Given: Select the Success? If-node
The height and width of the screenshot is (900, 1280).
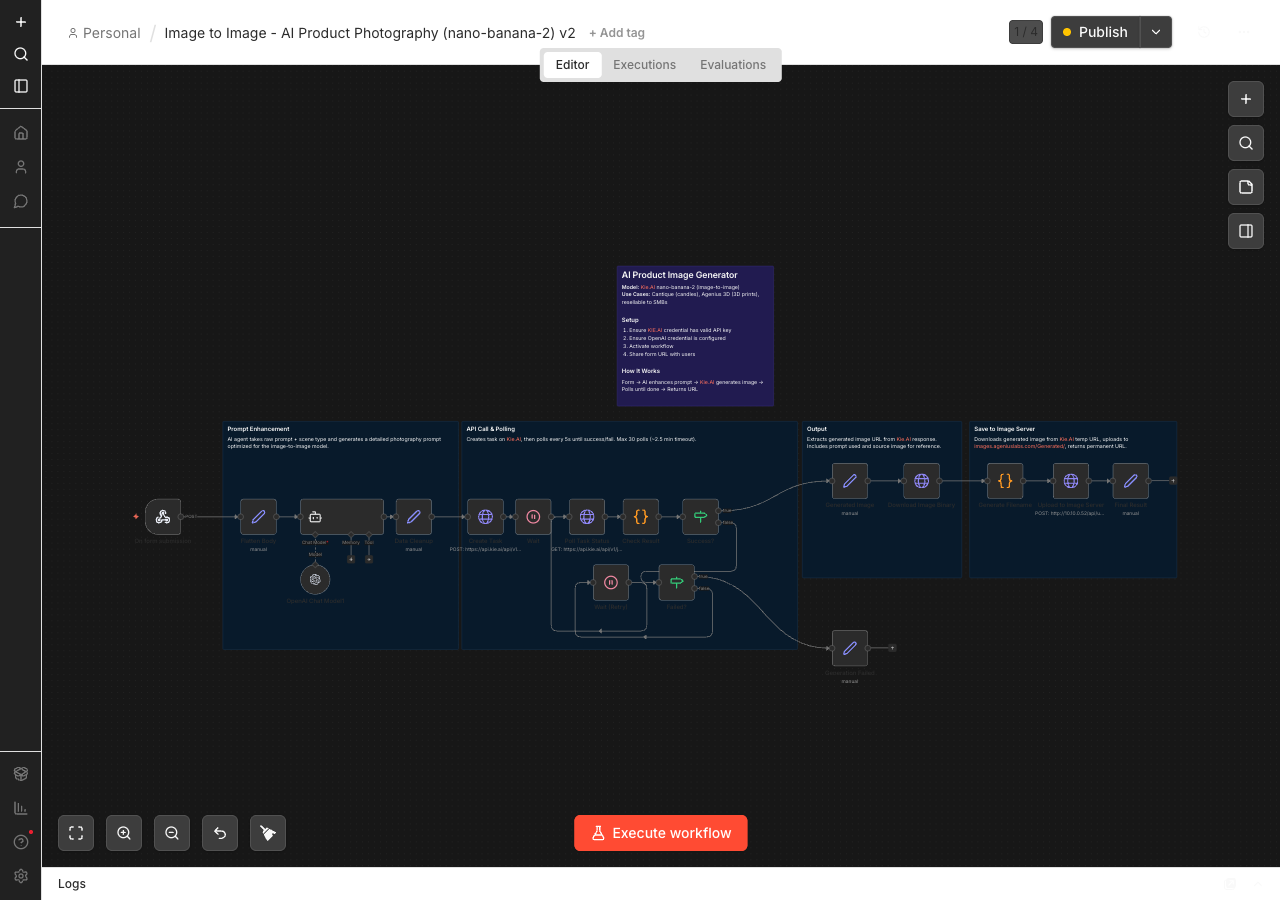Looking at the screenshot, I should click(x=700, y=517).
